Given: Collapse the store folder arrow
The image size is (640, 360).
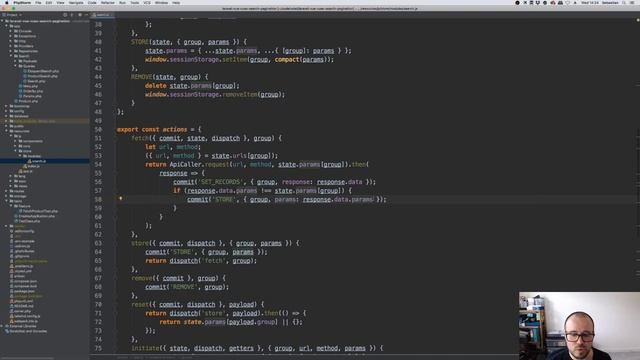Looking at the screenshot, I should click(x=16, y=151).
